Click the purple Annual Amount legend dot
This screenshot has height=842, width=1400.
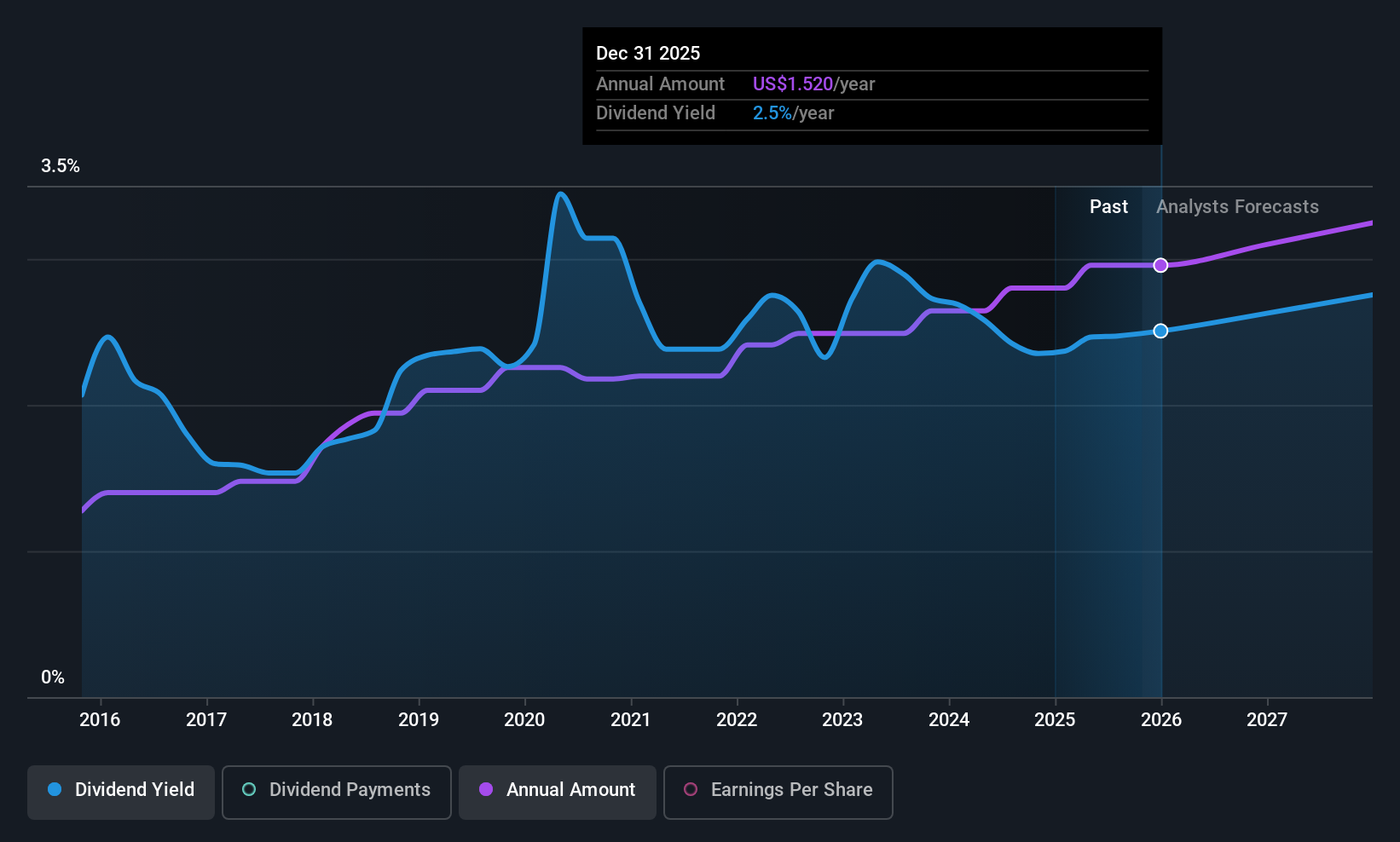[485, 790]
